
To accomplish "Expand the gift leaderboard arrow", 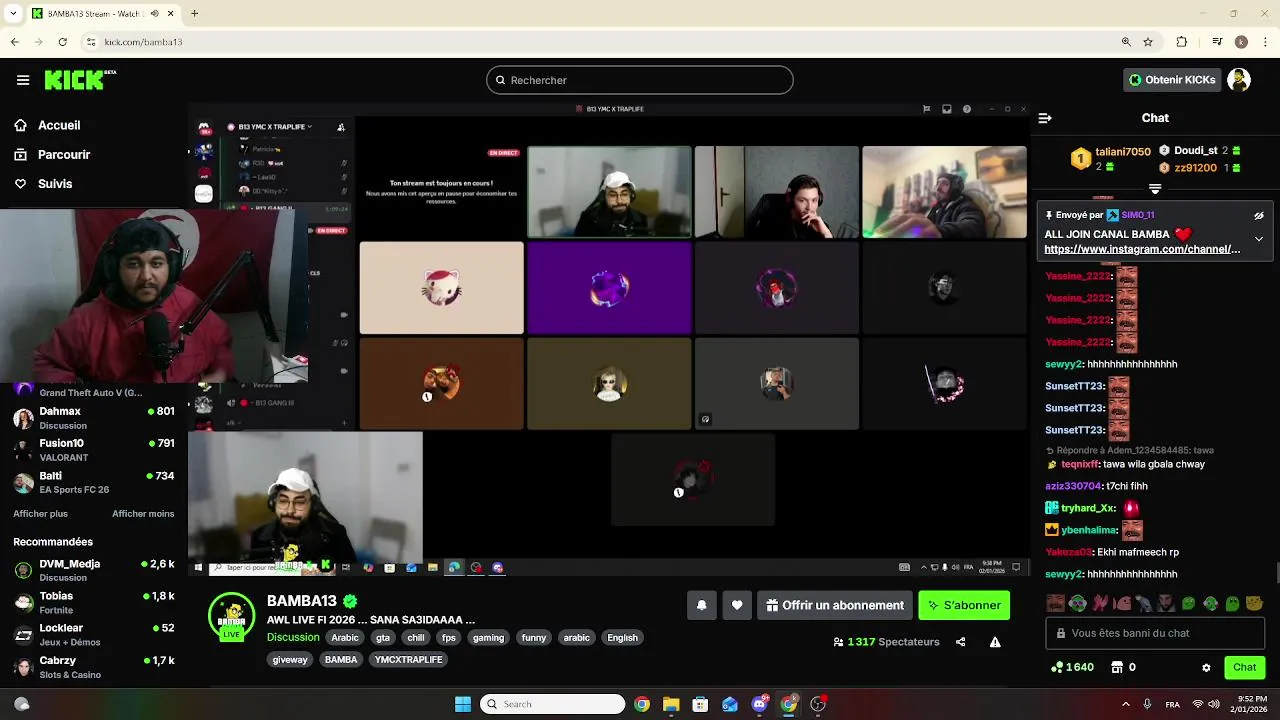I will 1155,188.
